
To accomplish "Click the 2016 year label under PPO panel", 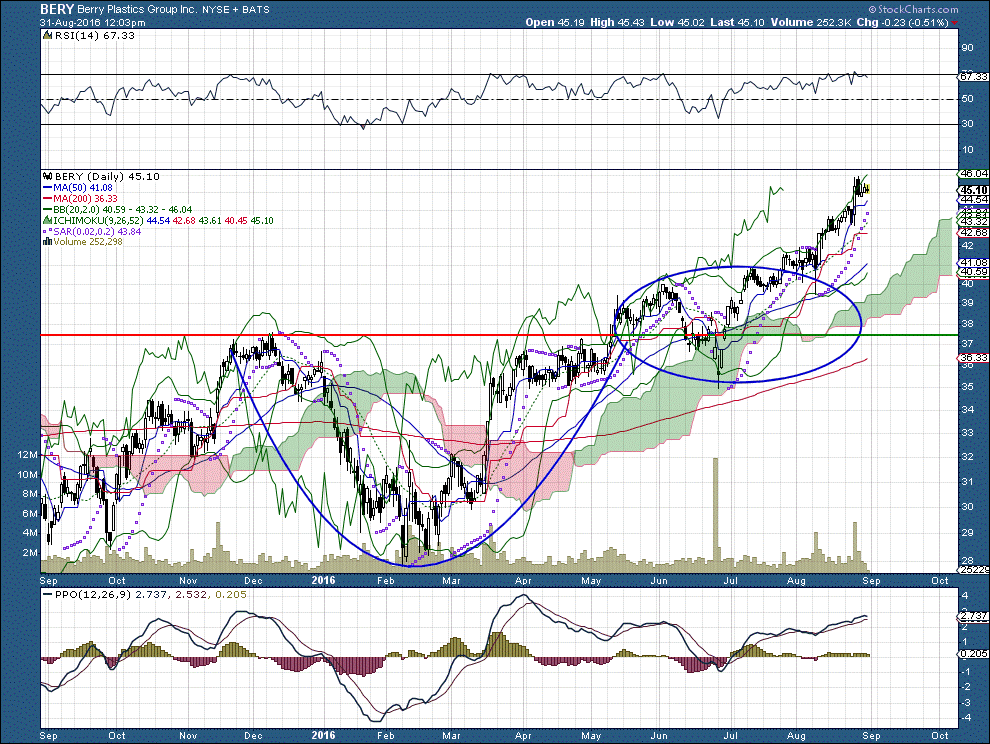I will tap(323, 735).
